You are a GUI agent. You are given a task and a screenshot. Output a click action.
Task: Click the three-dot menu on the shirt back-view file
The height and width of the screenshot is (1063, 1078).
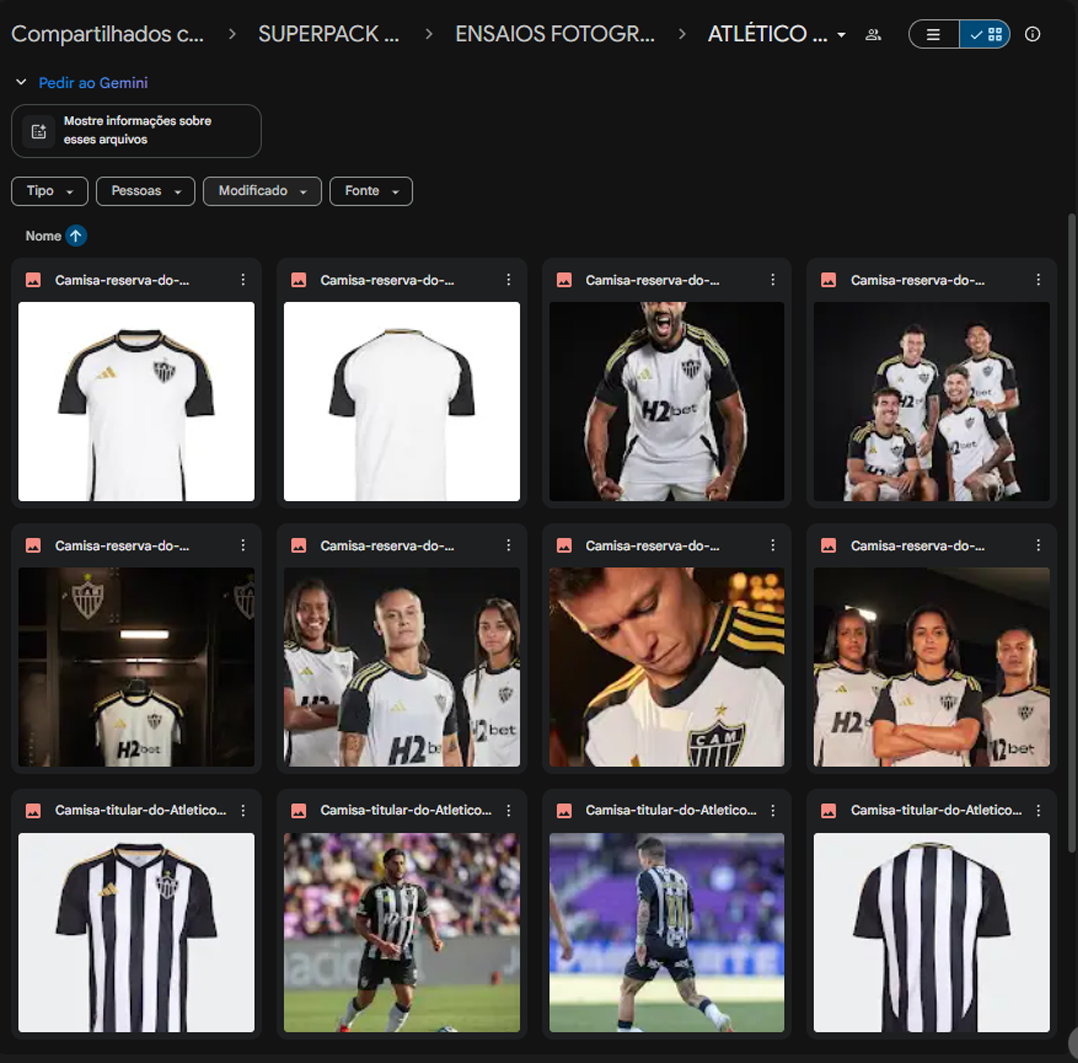click(508, 281)
